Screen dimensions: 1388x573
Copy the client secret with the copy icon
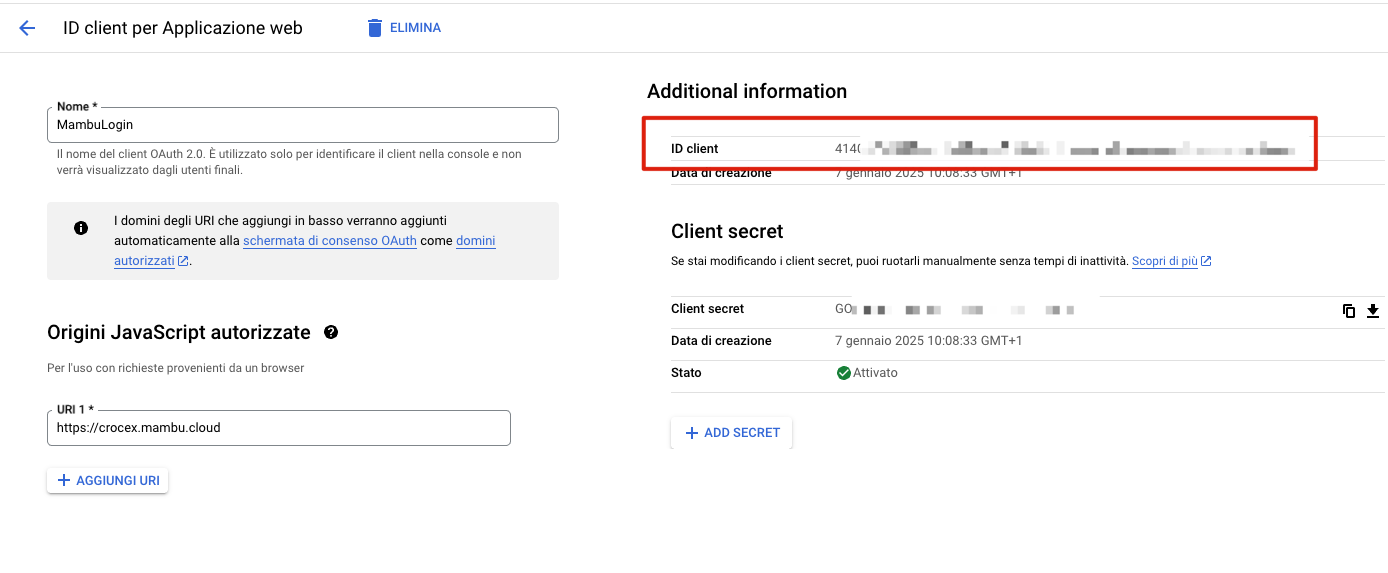pos(1348,310)
